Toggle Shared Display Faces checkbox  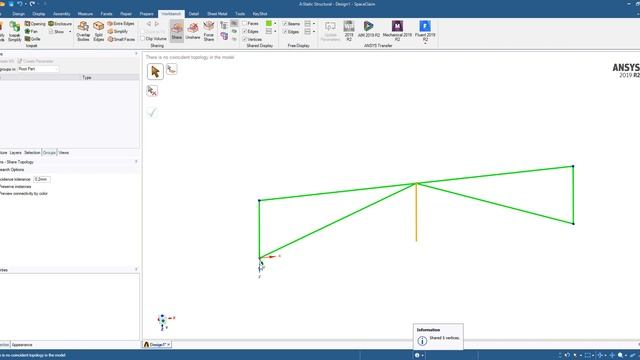[x=244, y=24]
